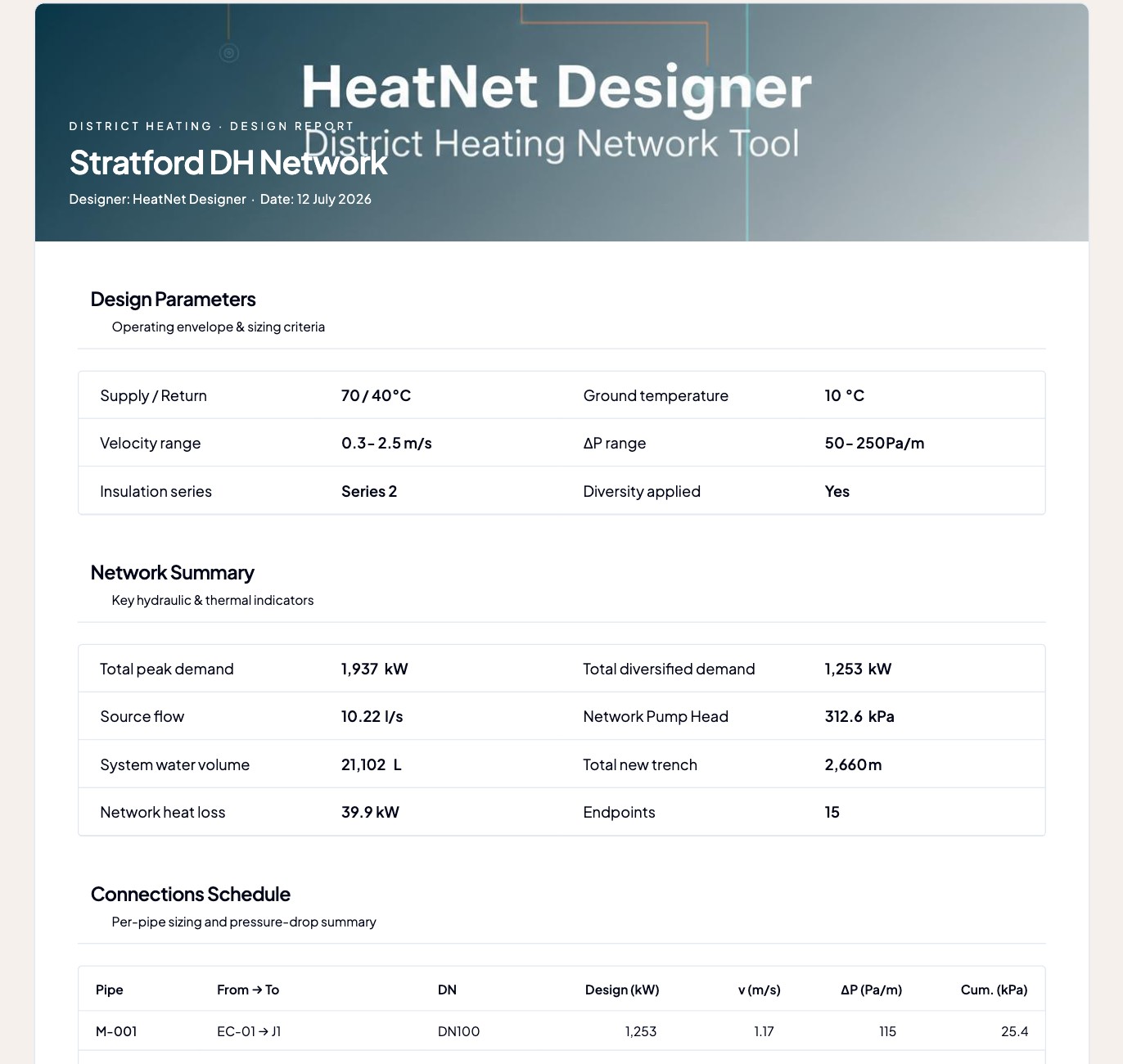The image size is (1123, 1064).
Task: Select the EC-01 → J1 cell
Action: click(x=249, y=1032)
